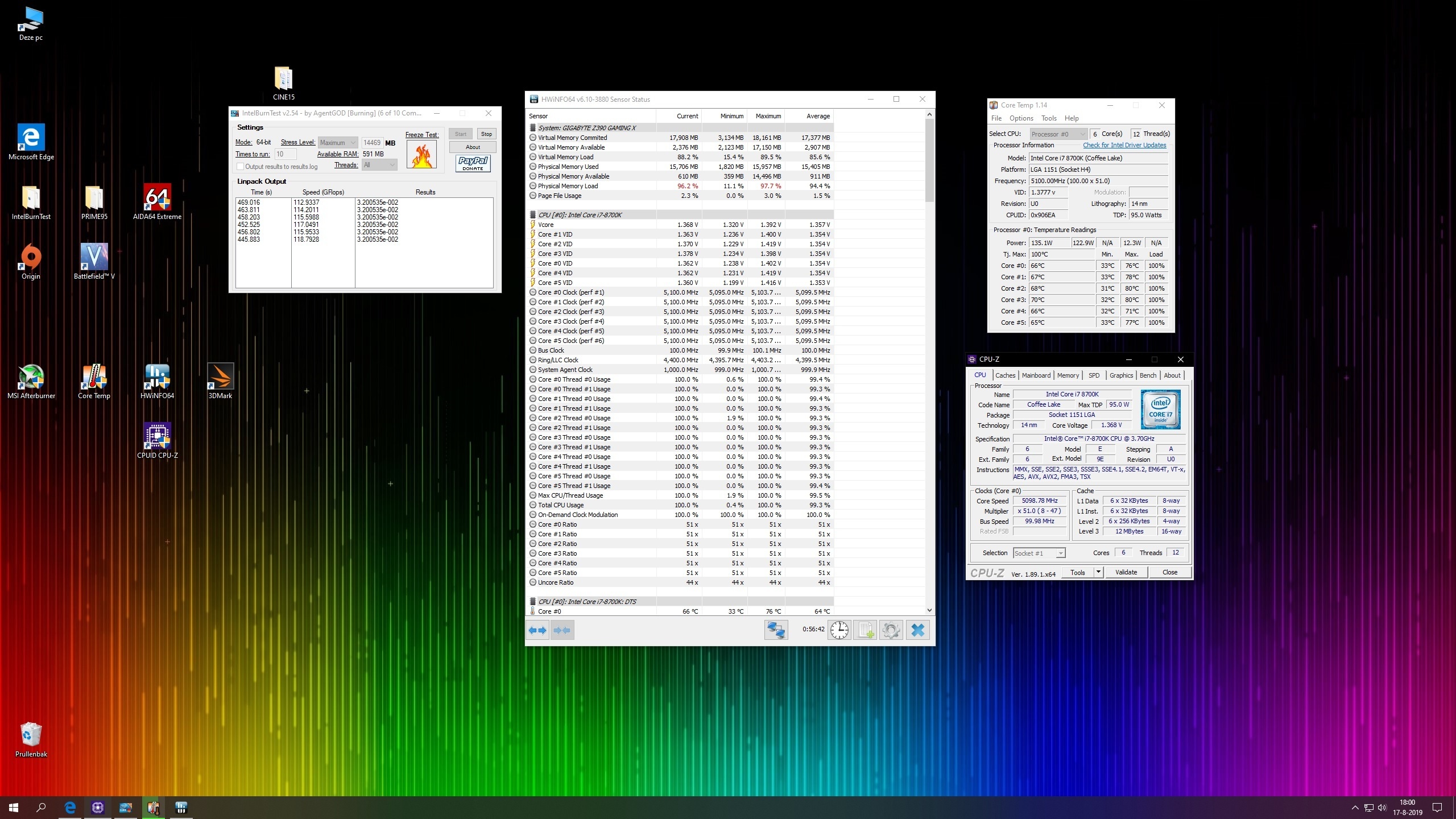The image size is (1456, 819).
Task: Open Core Temp Options menu
Action: 1021,118
